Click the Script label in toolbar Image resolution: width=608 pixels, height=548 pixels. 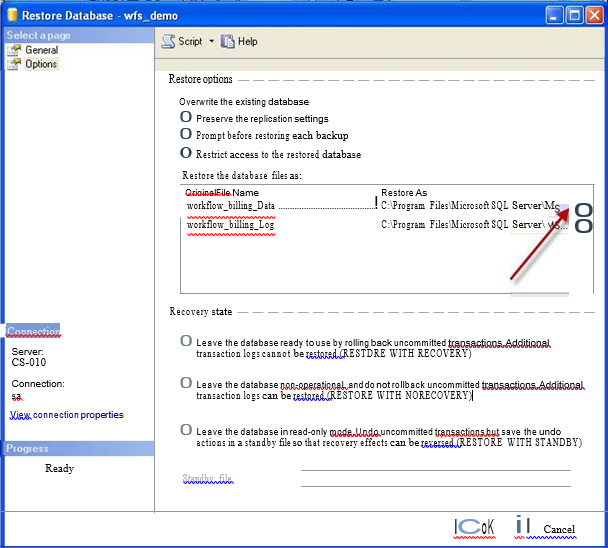click(x=190, y=41)
